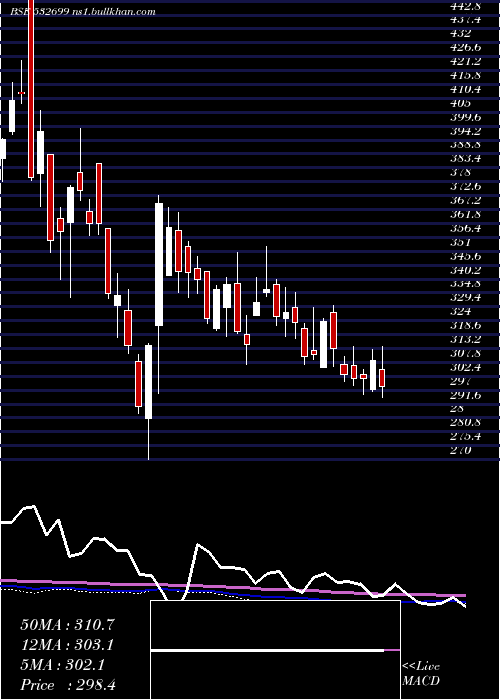Click the BSE 532699 ticker label

coord(39,12)
